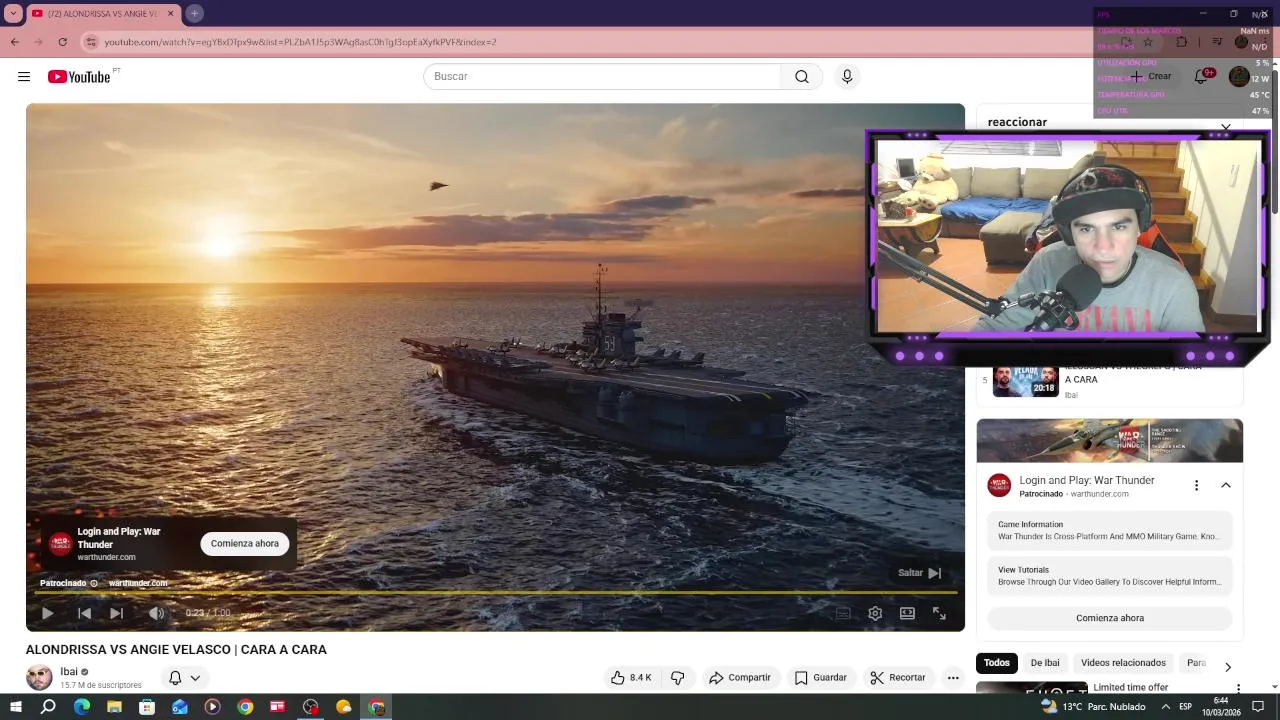Enter full screen mode
The height and width of the screenshot is (720, 1280).
pyautogui.click(x=939, y=613)
